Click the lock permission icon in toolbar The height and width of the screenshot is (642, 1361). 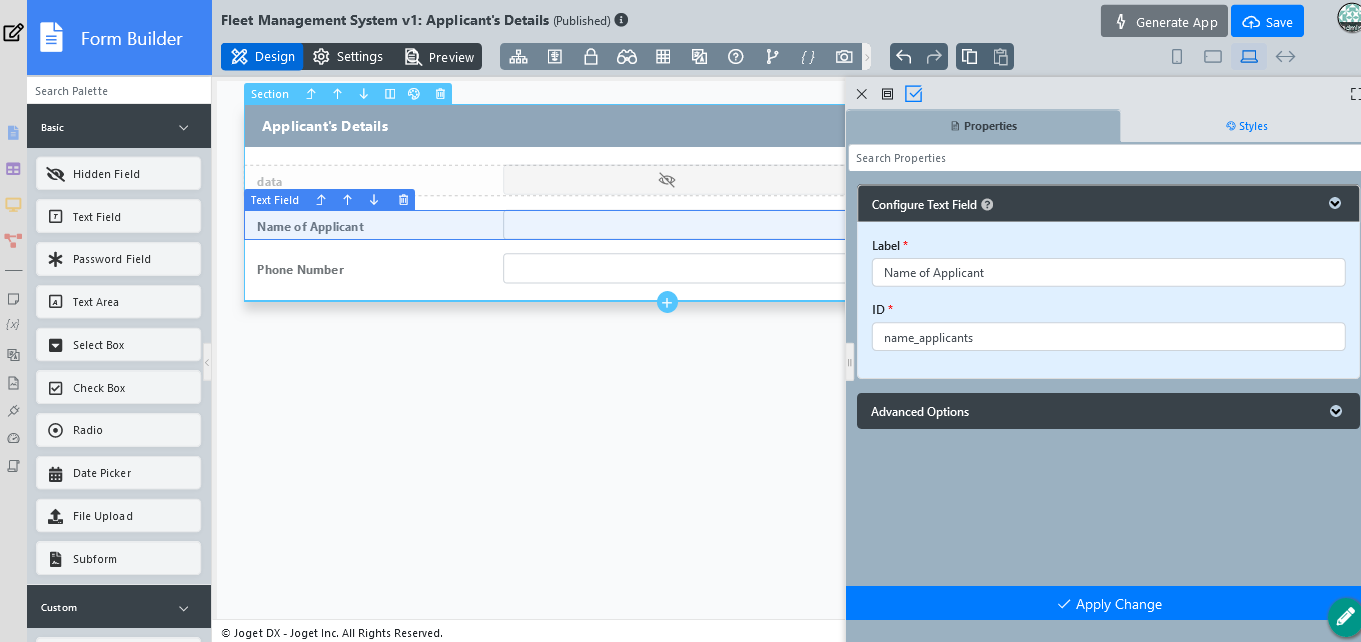(591, 57)
